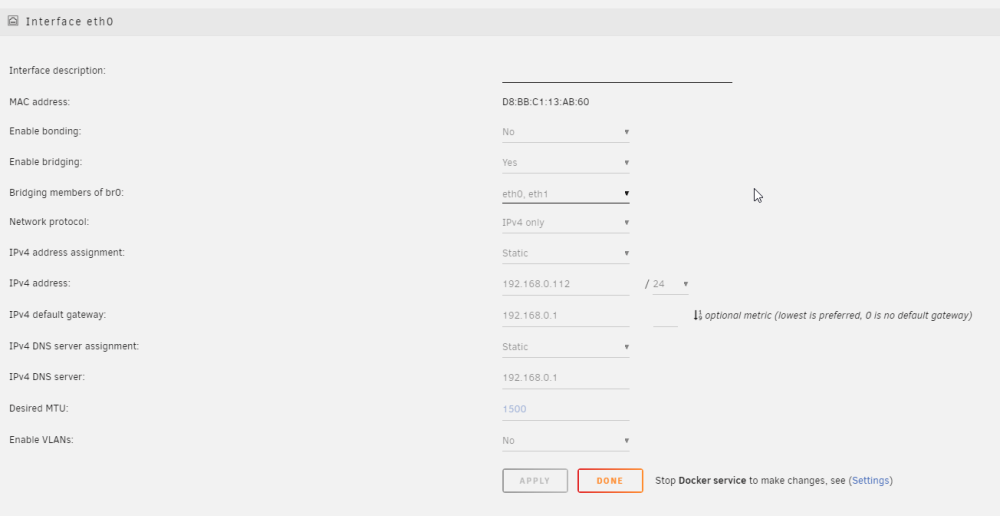Expand Bridging members of br0 dropdown
Image resolution: width=1000 pixels, height=516 pixels.
(x=566, y=193)
